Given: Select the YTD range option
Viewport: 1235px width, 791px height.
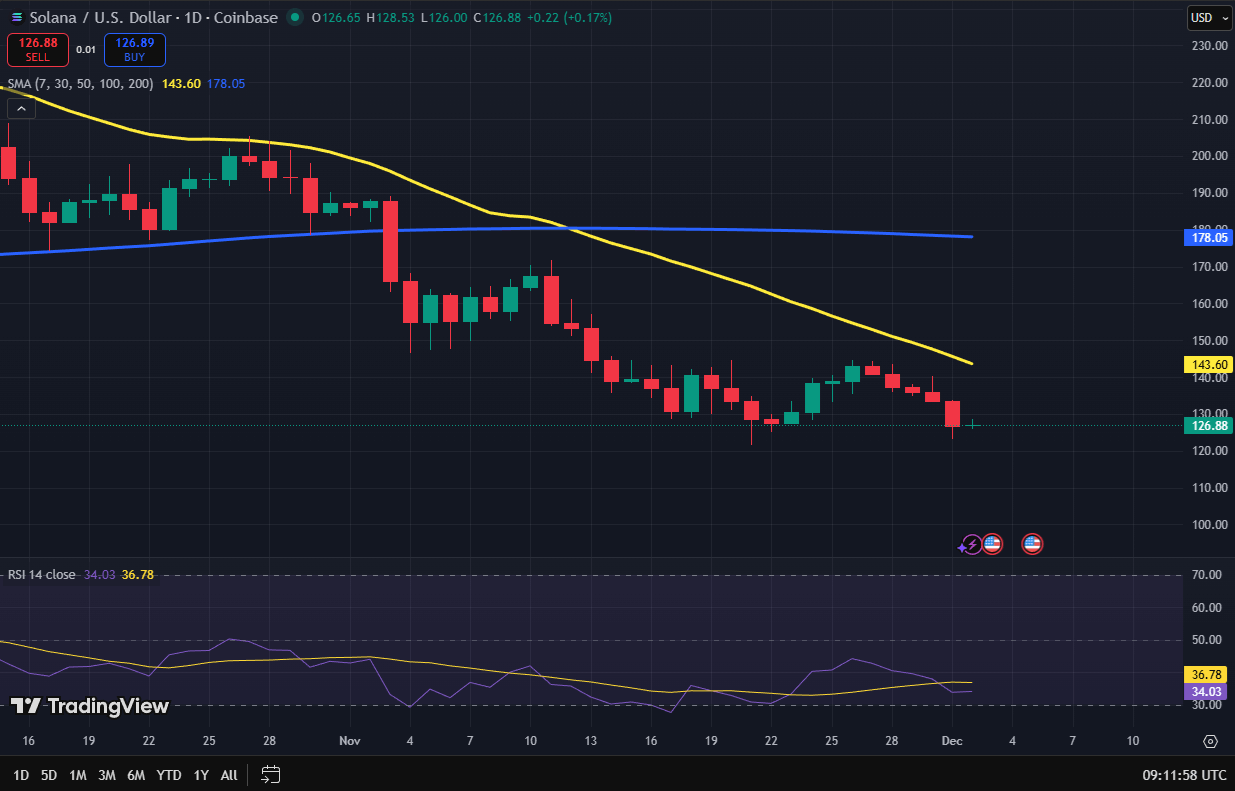Looking at the screenshot, I should (169, 775).
